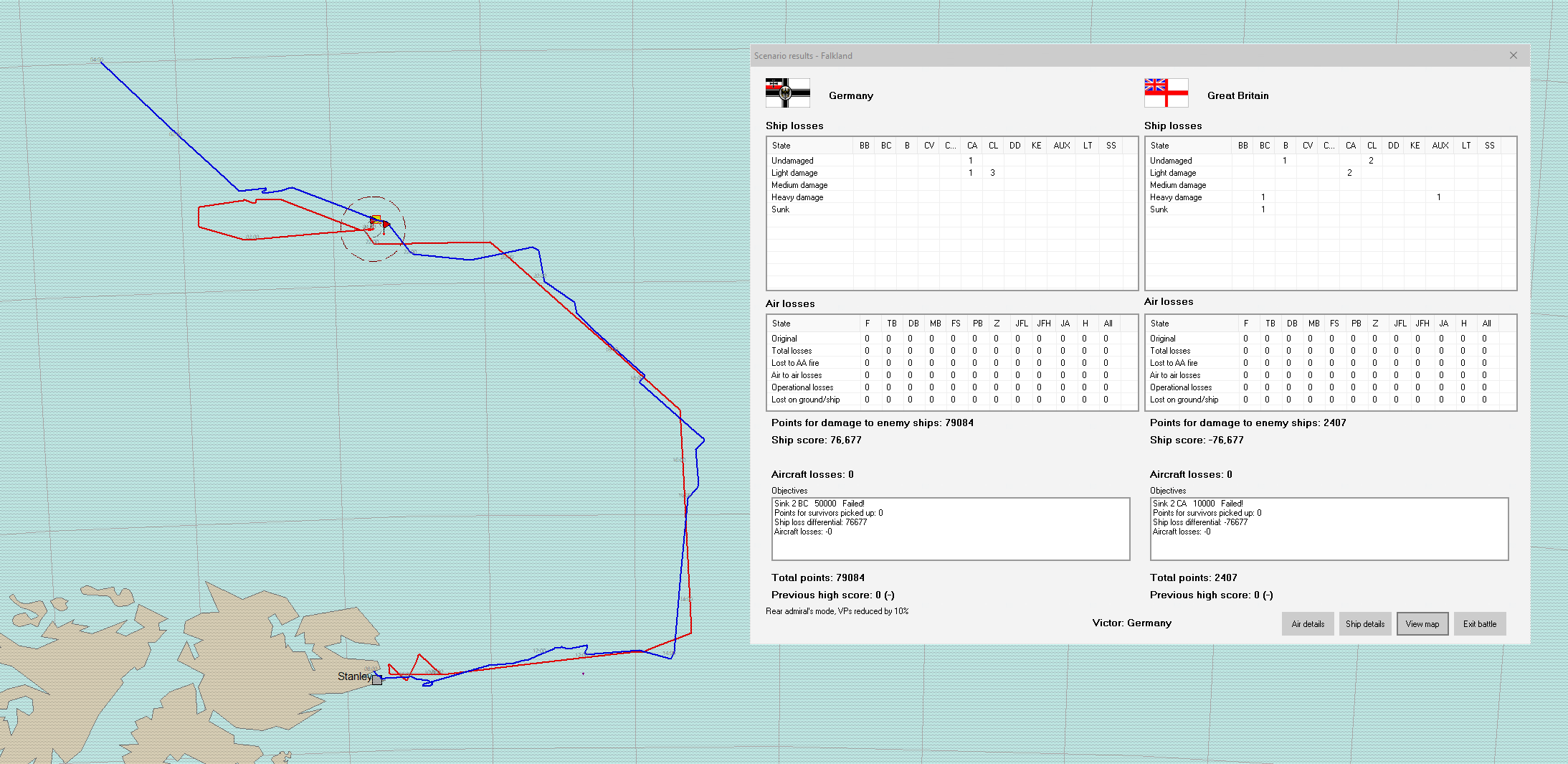Click Great Britain's 'Previous high score: 0 (-)'

coord(1212,595)
